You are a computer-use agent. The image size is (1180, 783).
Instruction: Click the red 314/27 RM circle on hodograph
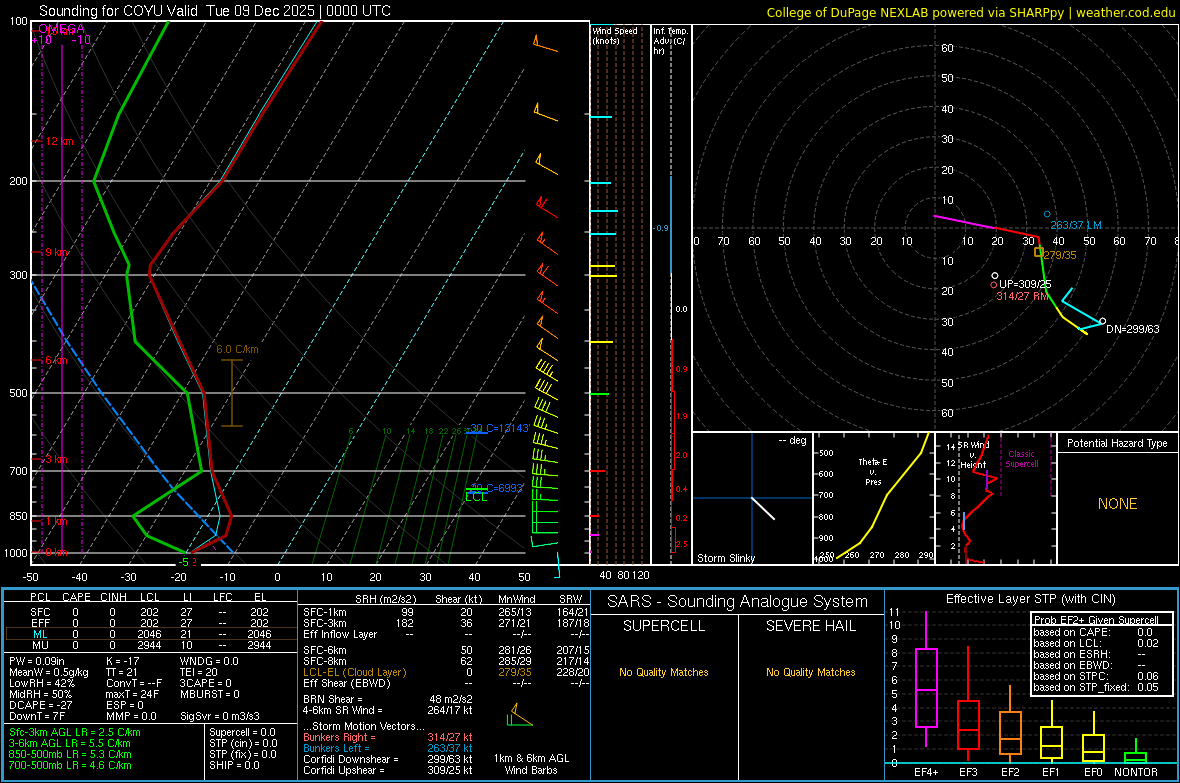point(994,285)
